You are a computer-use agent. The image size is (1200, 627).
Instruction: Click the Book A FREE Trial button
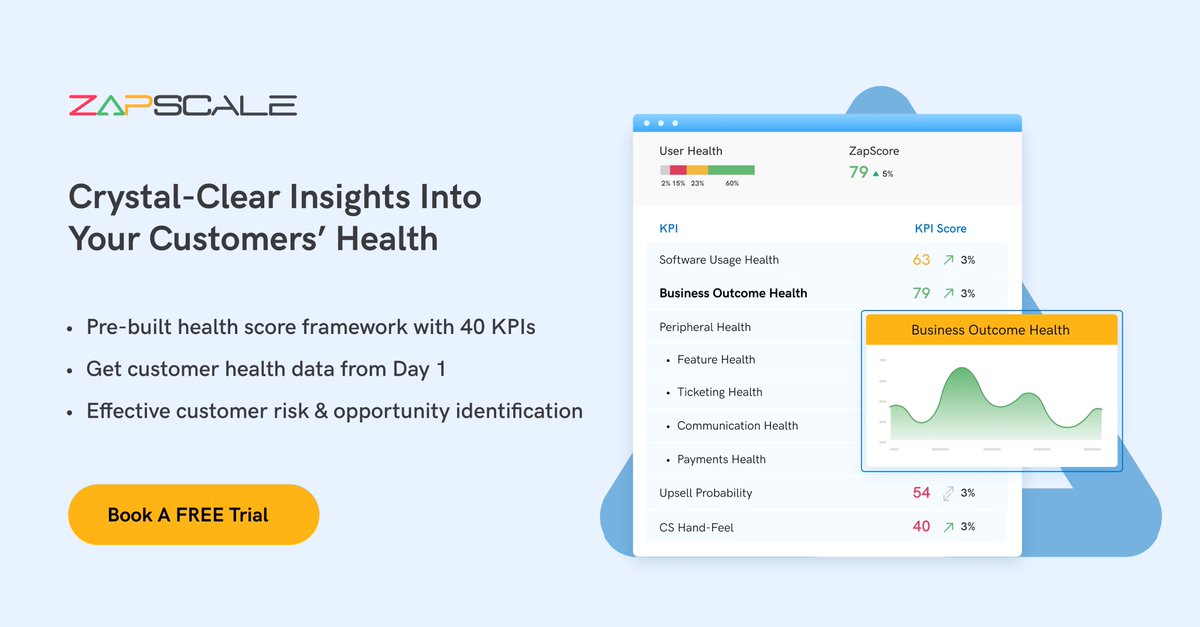193,515
